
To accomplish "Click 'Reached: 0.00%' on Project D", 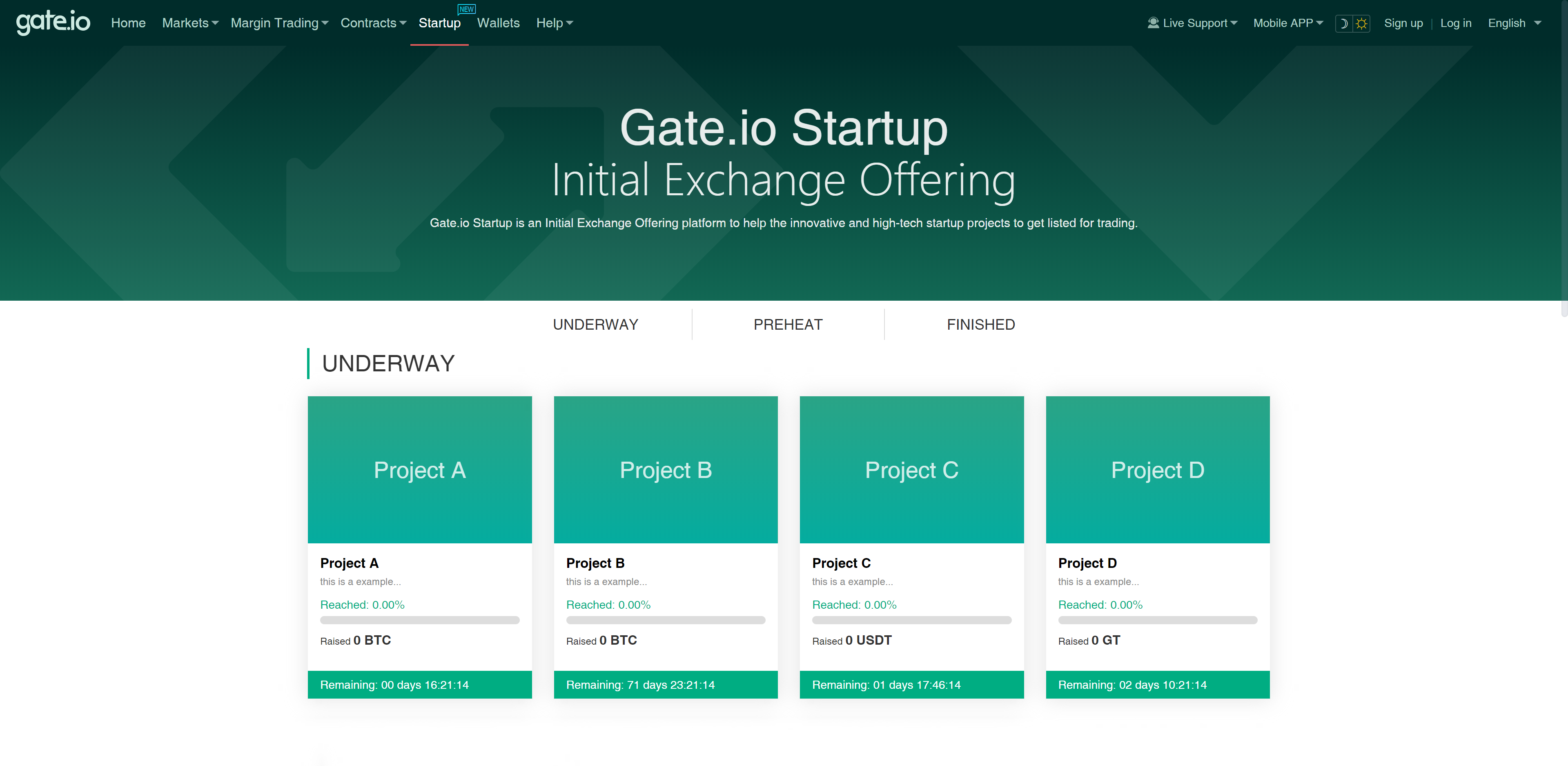I will [1100, 605].
